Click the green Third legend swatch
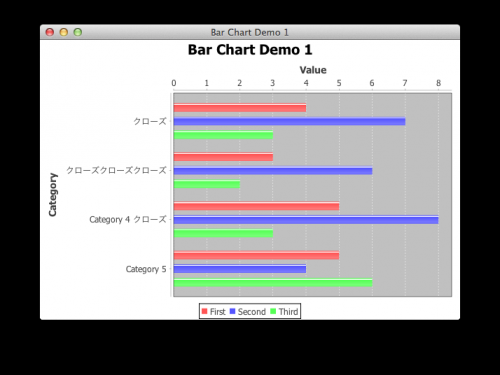The image size is (500, 375). (x=273, y=311)
